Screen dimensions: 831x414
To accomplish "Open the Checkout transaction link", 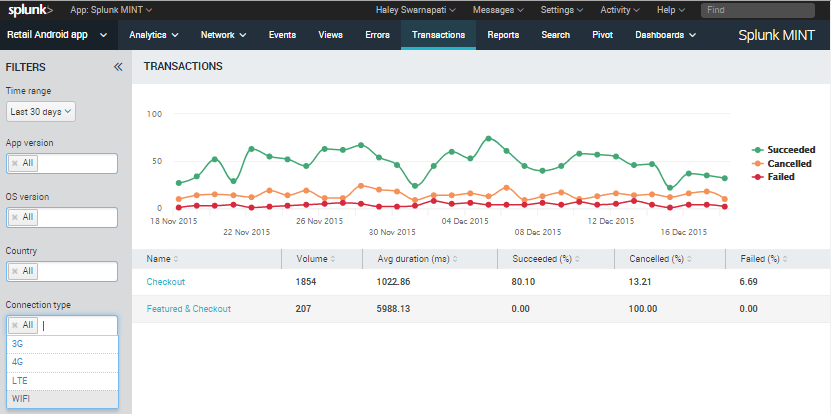I will coord(166,282).
